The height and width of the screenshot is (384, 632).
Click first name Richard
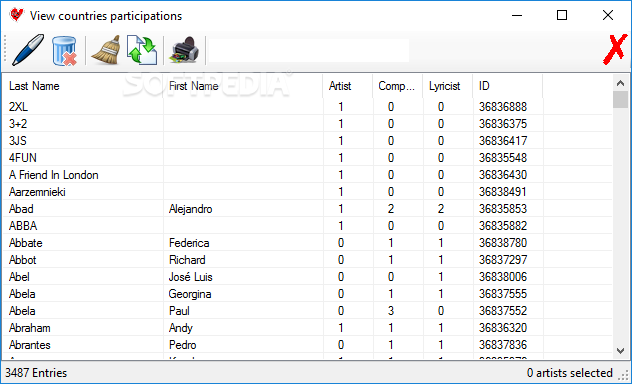pos(187,260)
